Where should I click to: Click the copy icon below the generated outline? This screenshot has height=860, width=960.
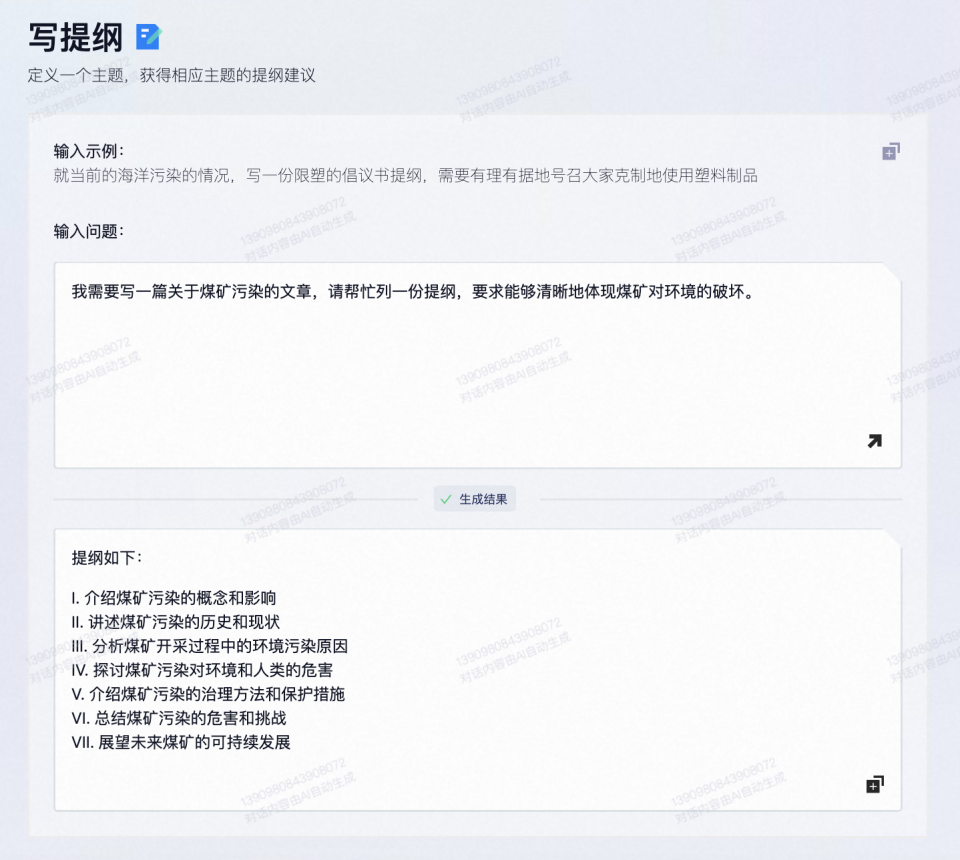coord(874,783)
